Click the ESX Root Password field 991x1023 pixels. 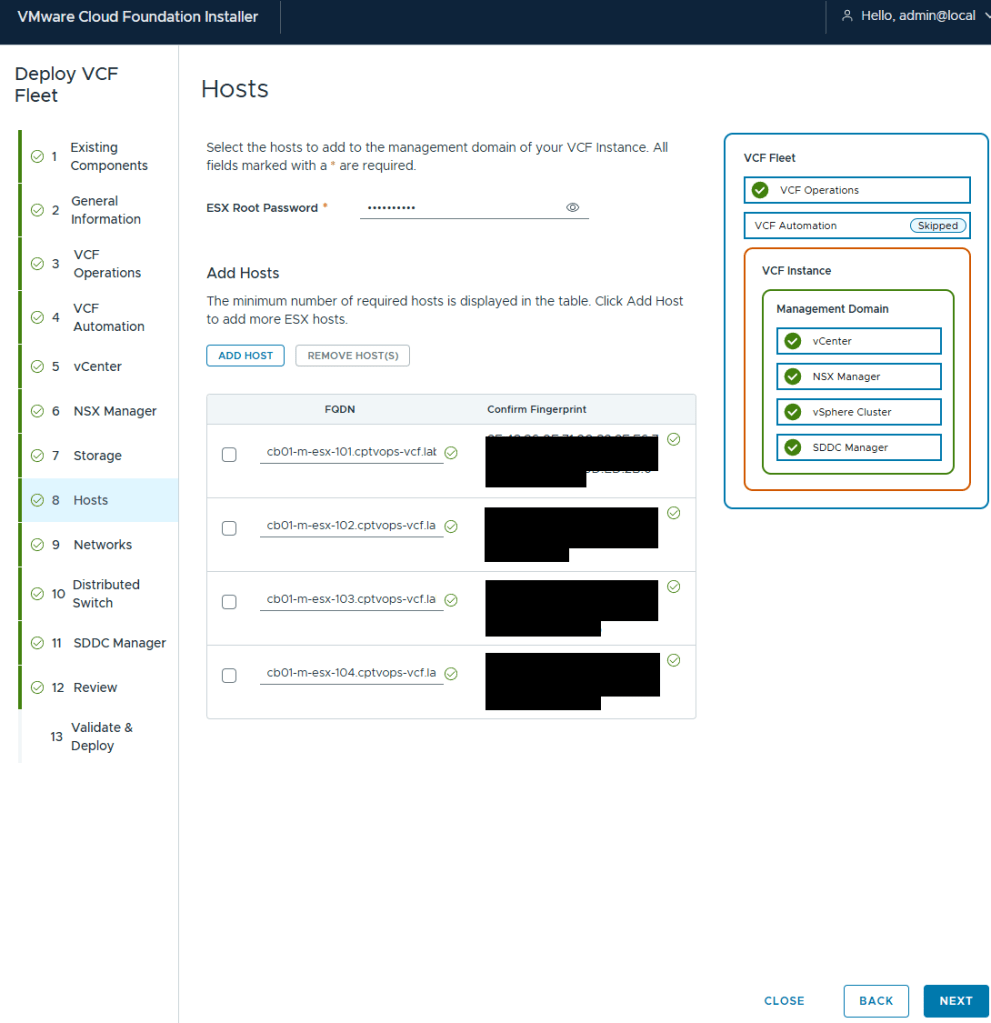[463, 207]
